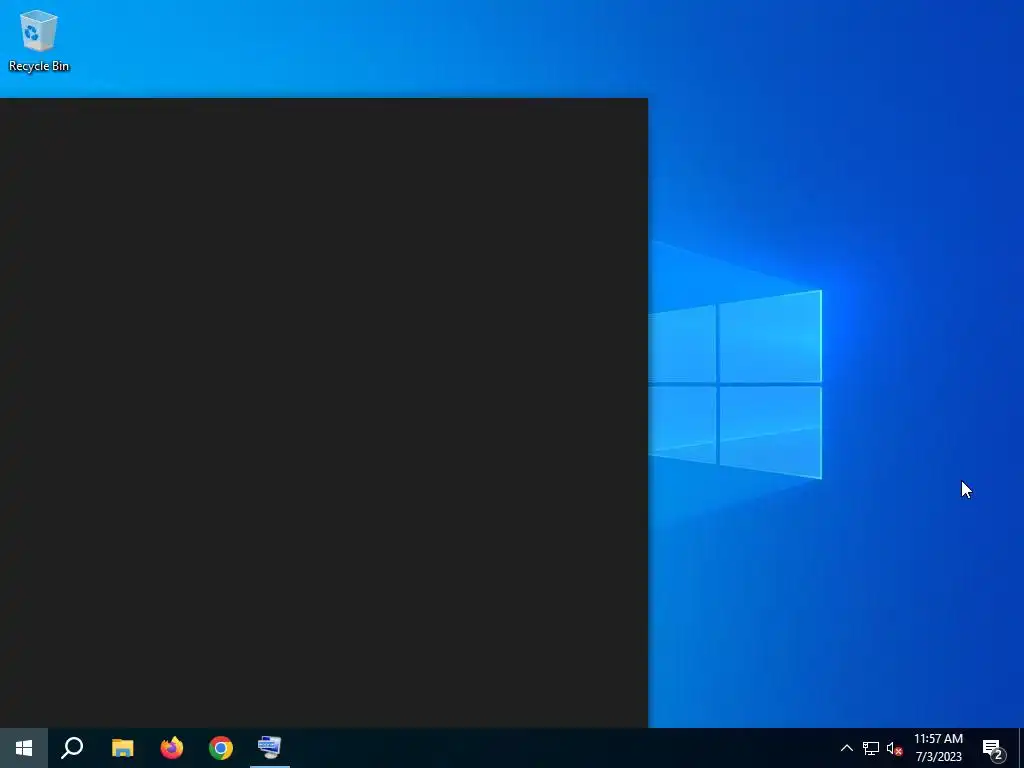Open the muted volume tray icon
Viewport: 1024px width, 768px height.
894,748
